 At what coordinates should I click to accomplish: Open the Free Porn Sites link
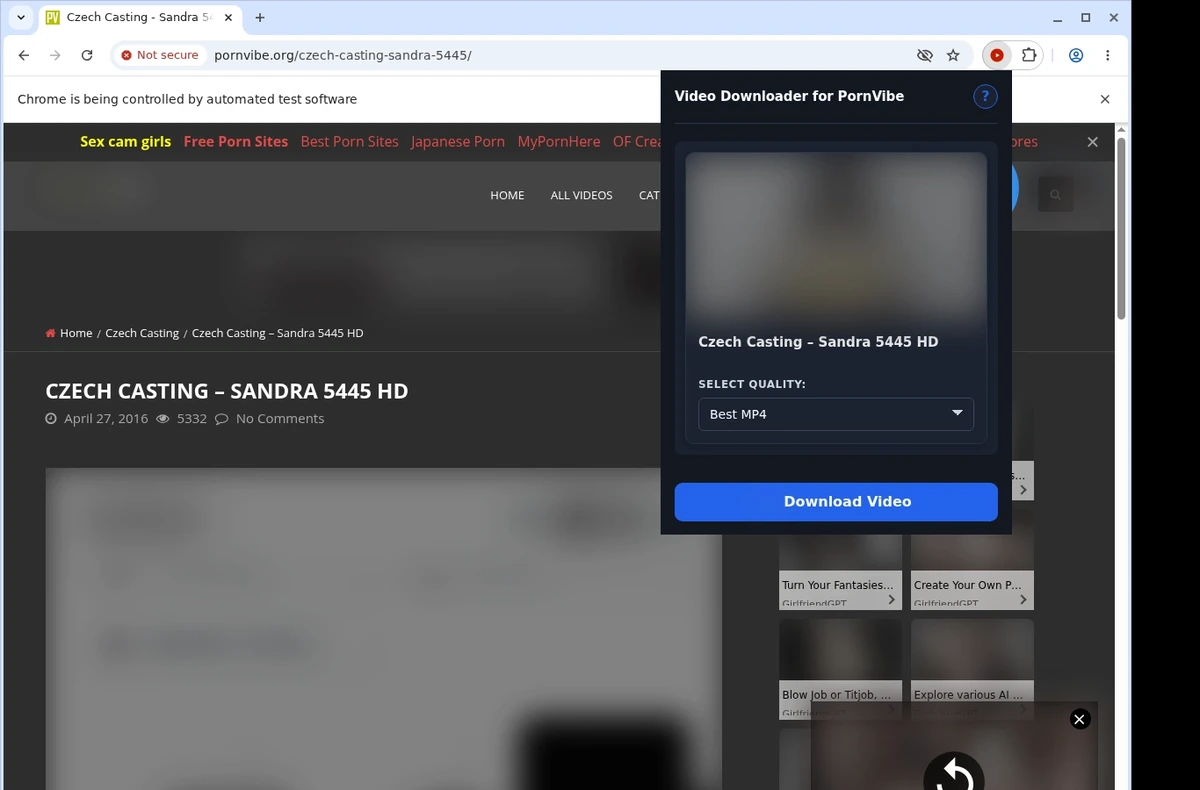(235, 142)
